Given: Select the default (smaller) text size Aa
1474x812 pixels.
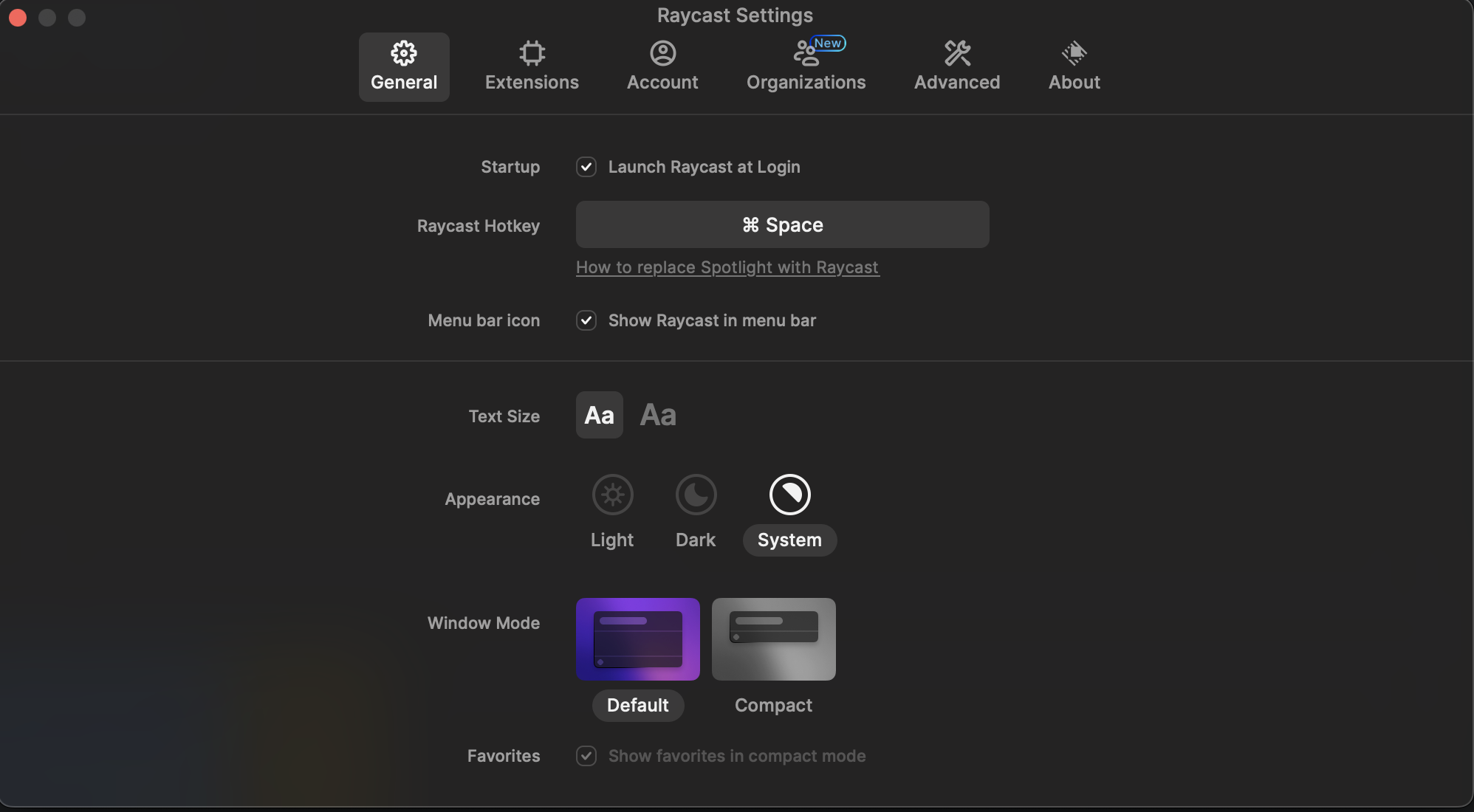Looking at the screenshot, I should [600, 415].
